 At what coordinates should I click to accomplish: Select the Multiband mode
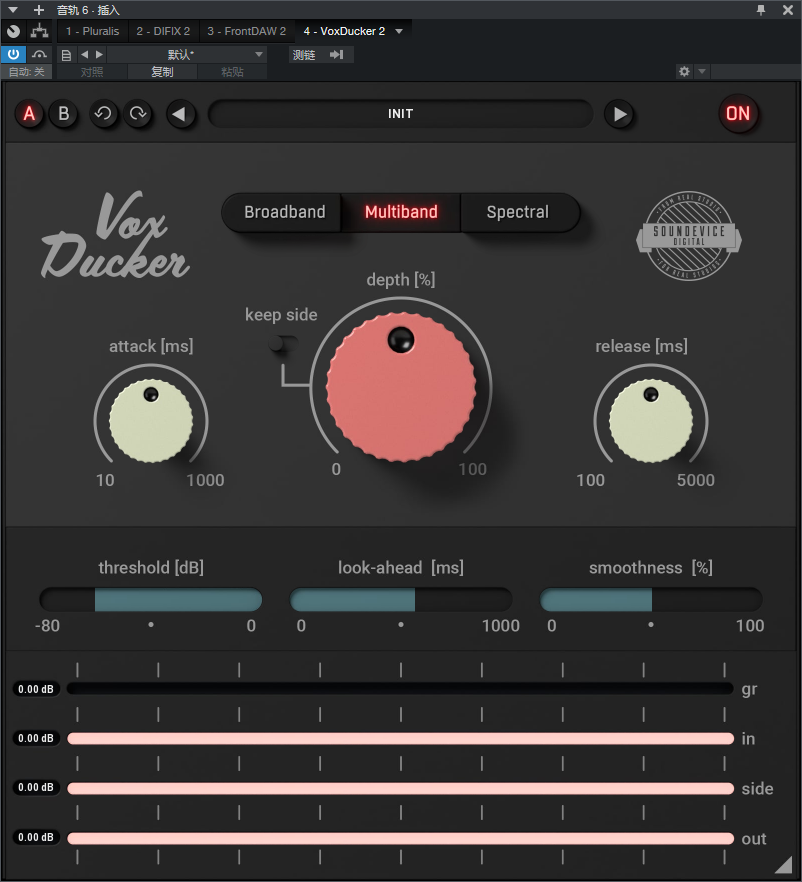pyautogui.click(x=401, y=212)
